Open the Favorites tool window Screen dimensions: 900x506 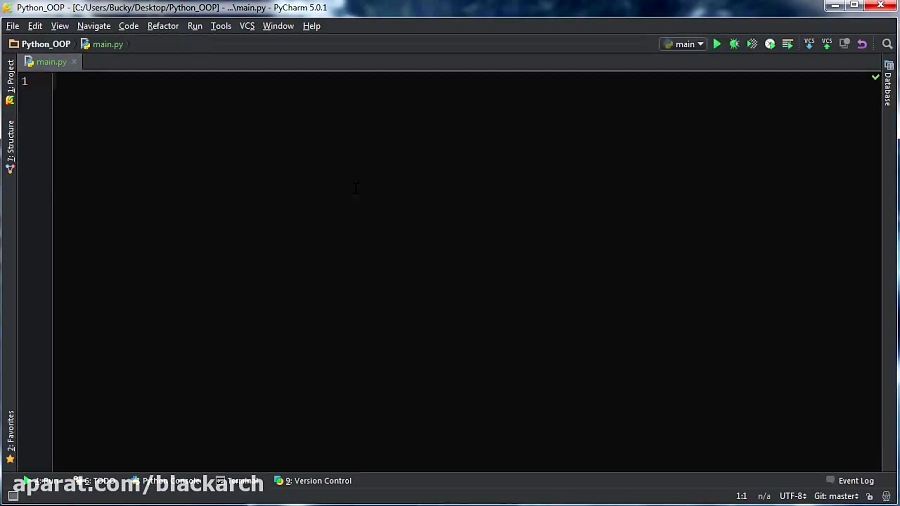coord(10,437)
